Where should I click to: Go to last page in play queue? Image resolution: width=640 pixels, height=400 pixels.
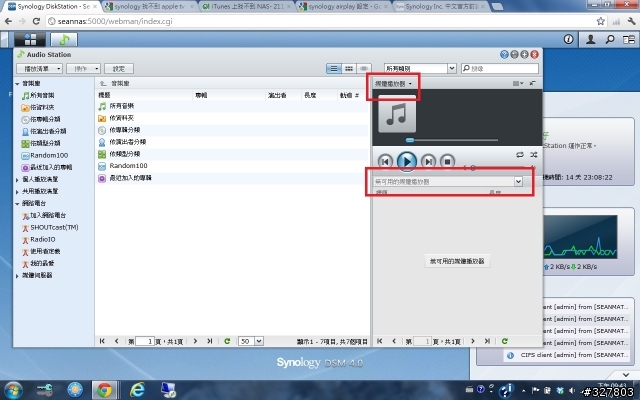click(x=487, y=341)
